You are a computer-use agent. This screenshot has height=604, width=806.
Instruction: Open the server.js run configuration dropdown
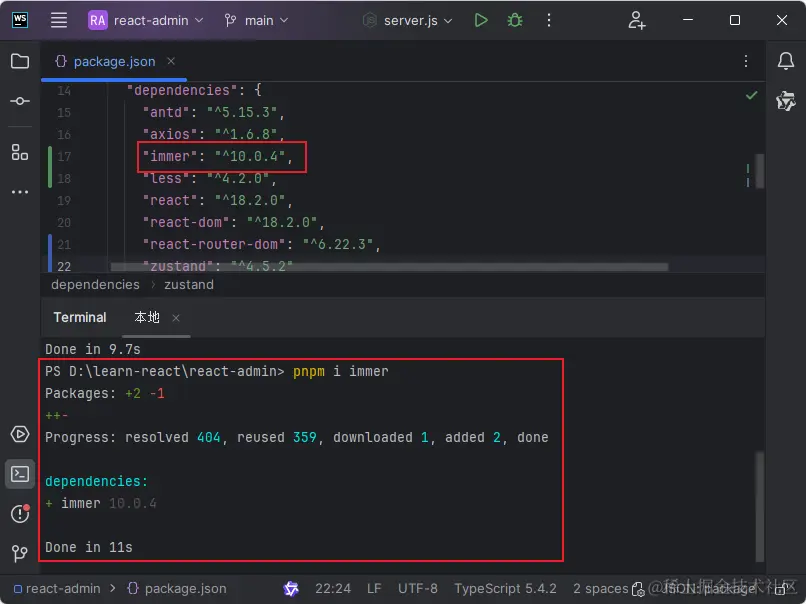coord(408,21)
